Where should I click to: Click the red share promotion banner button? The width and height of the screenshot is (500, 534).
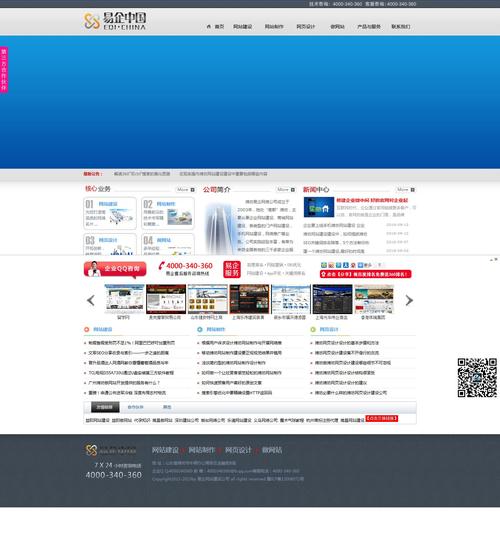365,274
